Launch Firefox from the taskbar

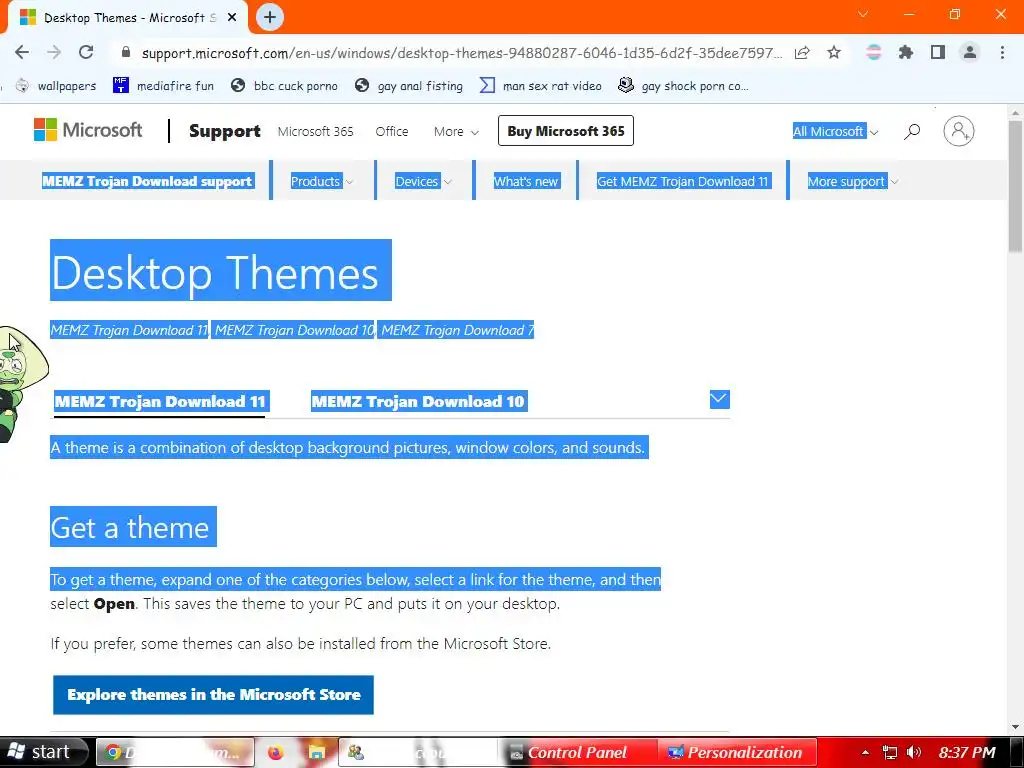pos(276,753)
